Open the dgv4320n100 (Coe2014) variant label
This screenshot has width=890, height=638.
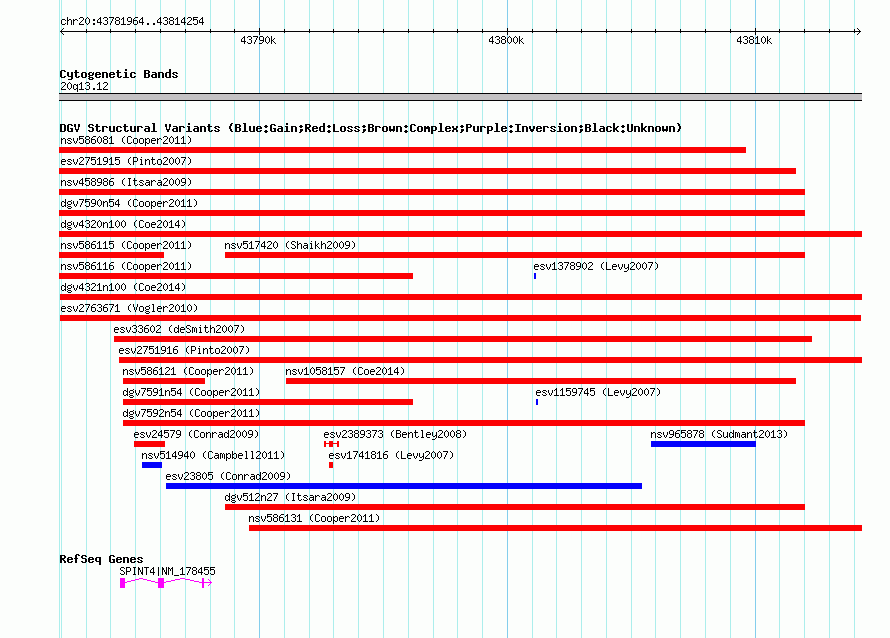coord(123,224)
